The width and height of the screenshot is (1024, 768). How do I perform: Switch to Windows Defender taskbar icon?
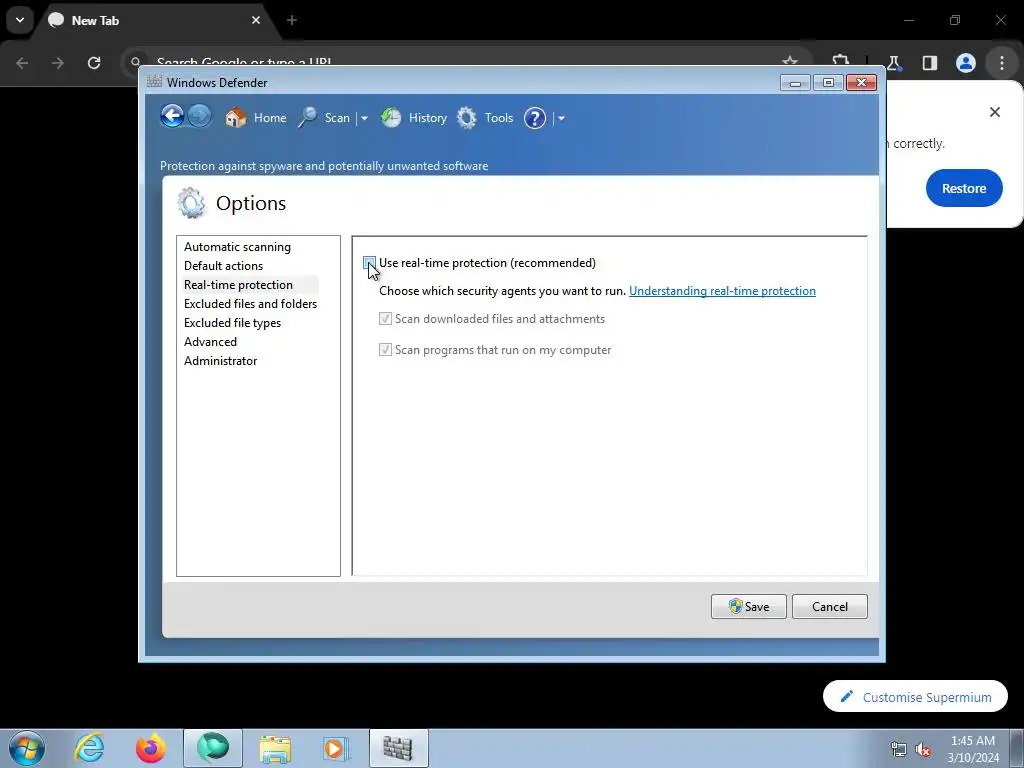pos(398,748)
